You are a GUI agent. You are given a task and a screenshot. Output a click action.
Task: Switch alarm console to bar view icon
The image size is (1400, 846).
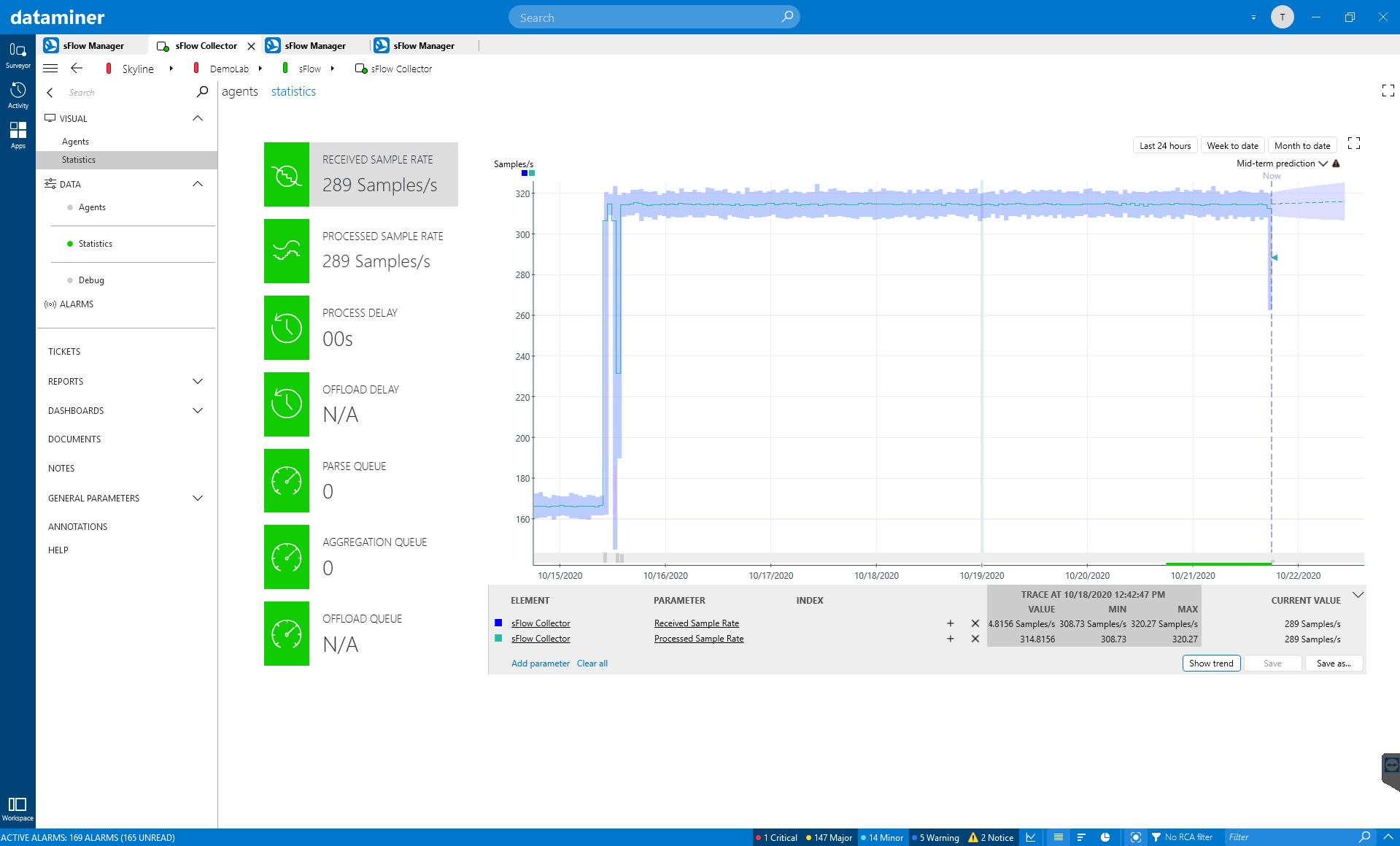tap(1081, 837)
